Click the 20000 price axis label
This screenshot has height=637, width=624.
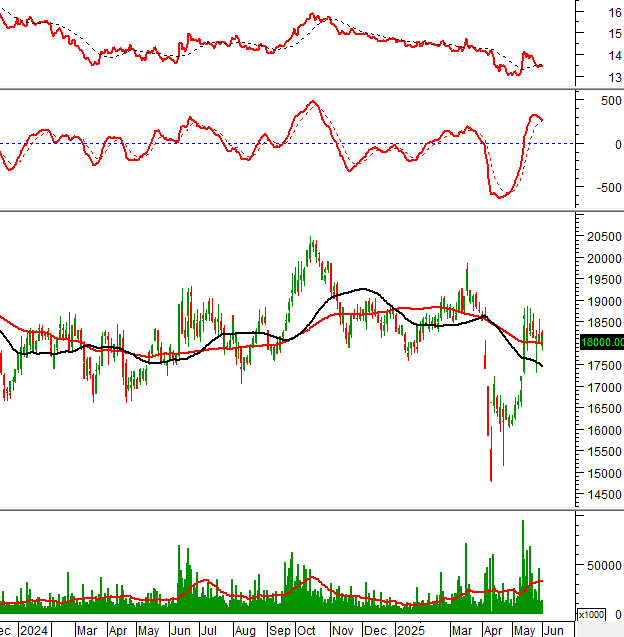point(604,258)
